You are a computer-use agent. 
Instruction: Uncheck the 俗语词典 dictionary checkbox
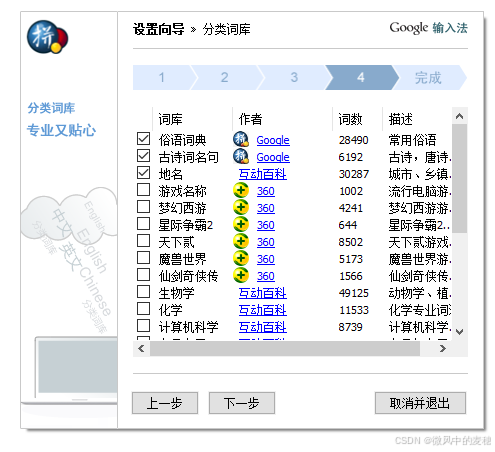(x=143, y=139)
